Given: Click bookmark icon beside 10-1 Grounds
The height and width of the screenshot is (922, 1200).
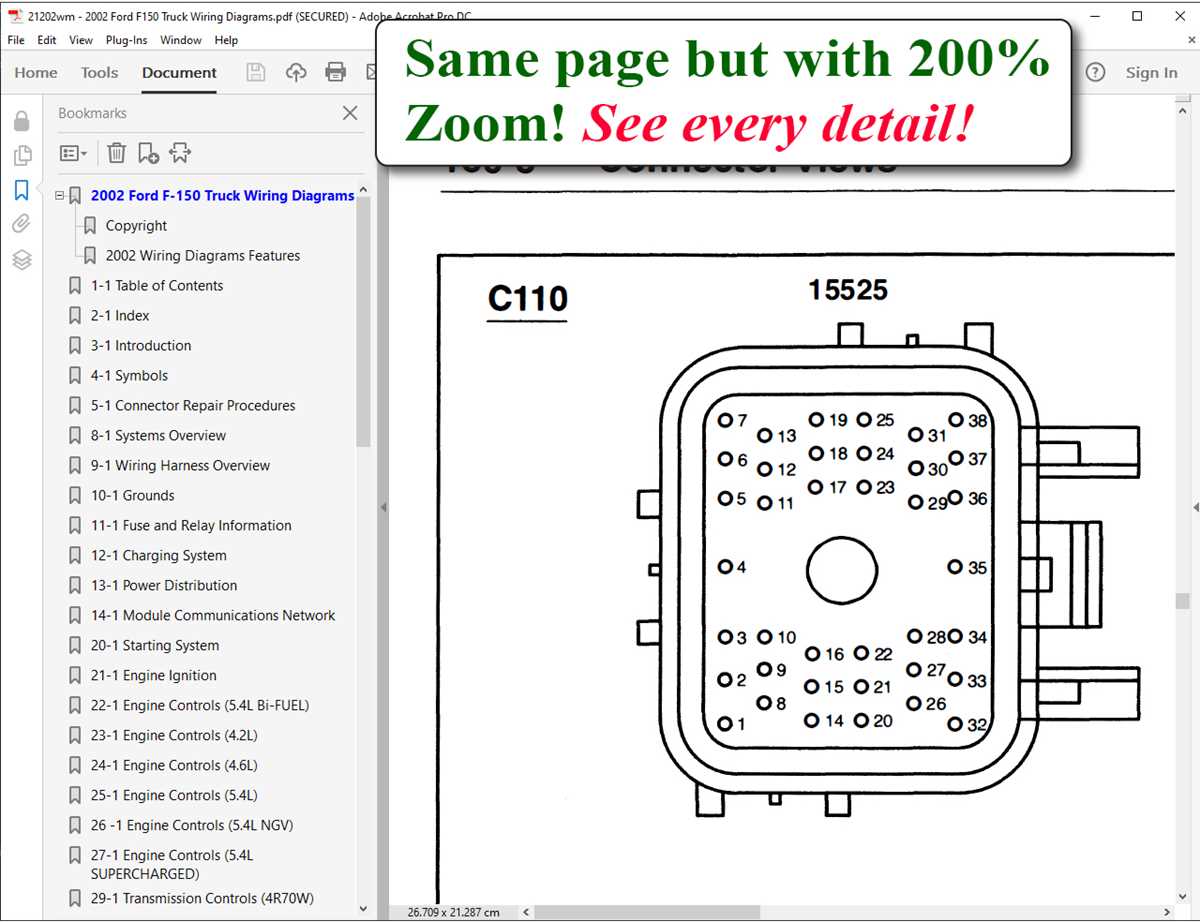Looking at the screenshot, I should (75, 496).
